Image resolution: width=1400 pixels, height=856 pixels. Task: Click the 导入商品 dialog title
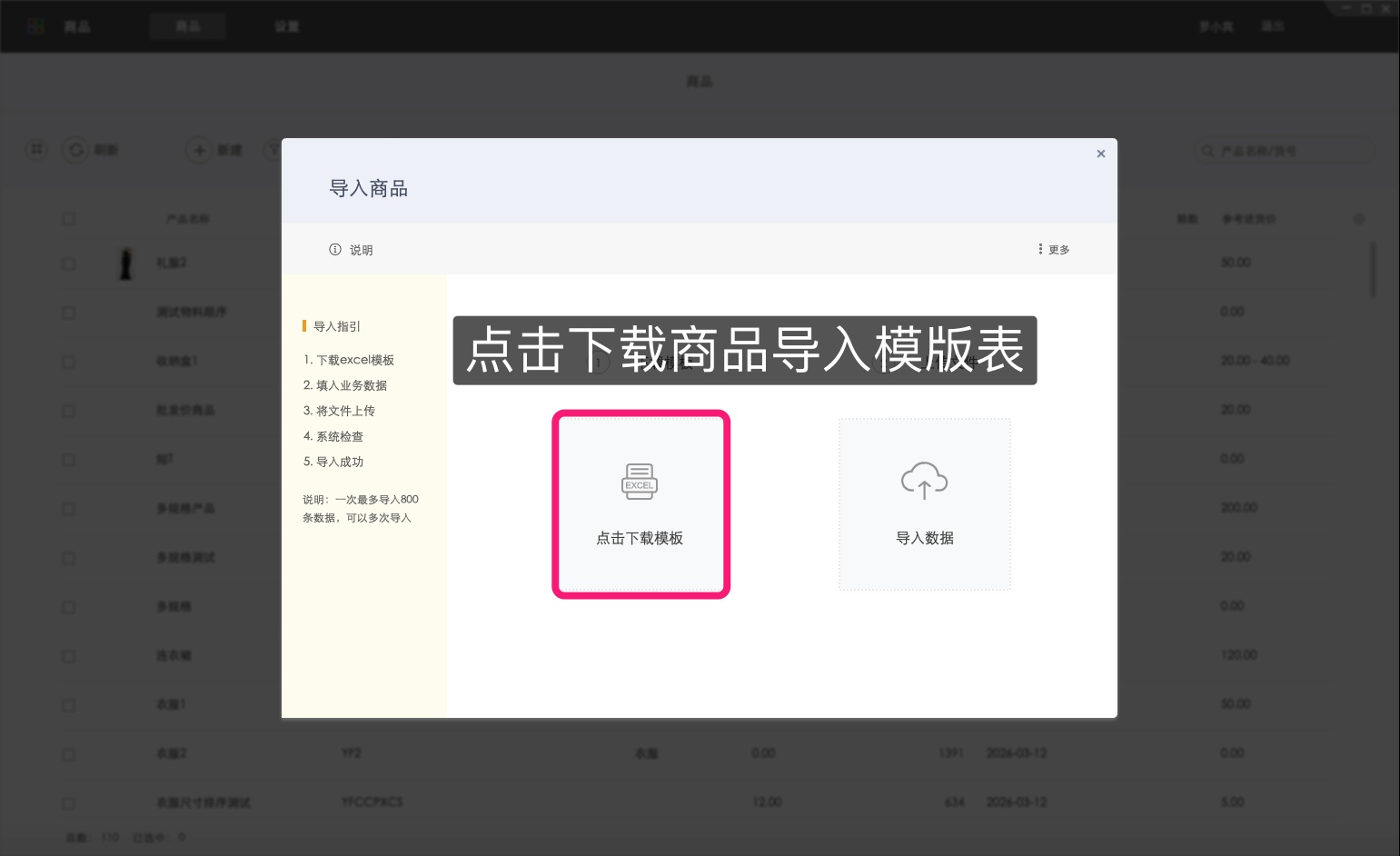coord(369,189)
